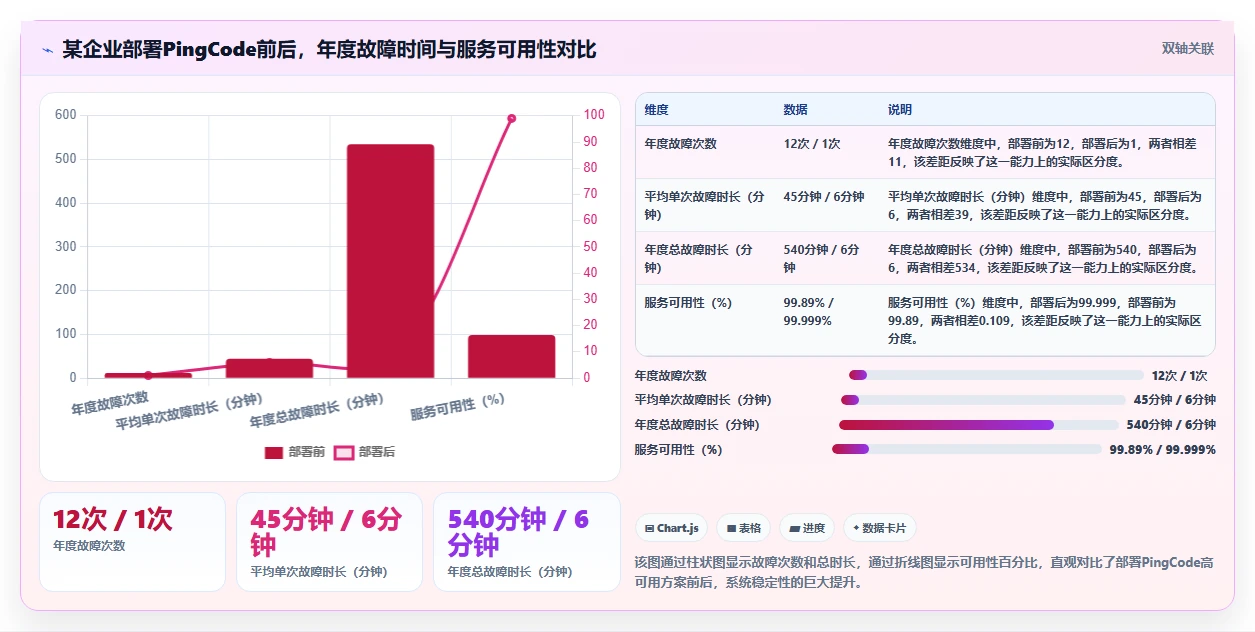The image size is (1255, 632).
Task: Click the 双轴关联 label in the header
Action: (1188, 48)
